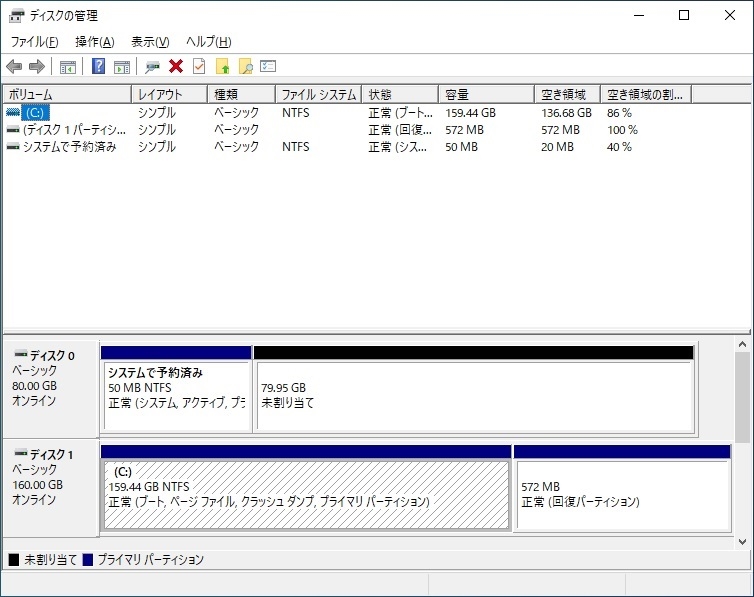The height and width of the screenshot is (597, 754).
Task: Maximize the Disk Management window
Action: pos(684,15)
